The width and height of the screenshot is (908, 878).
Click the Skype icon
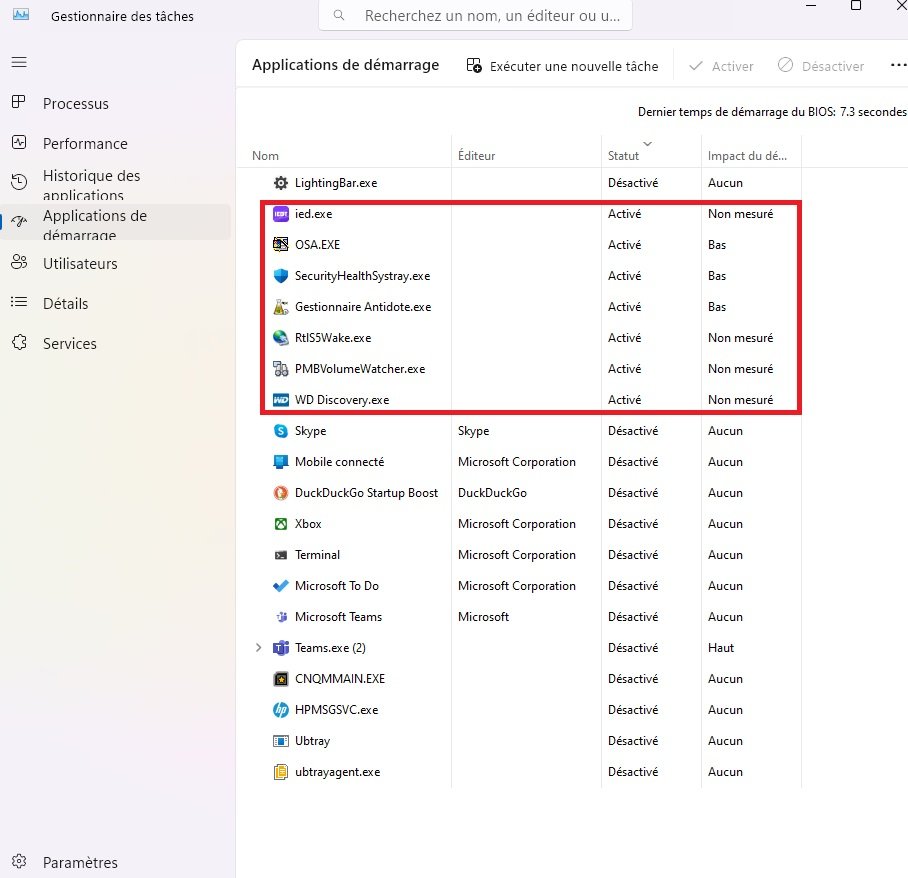(x=281, y=431)
